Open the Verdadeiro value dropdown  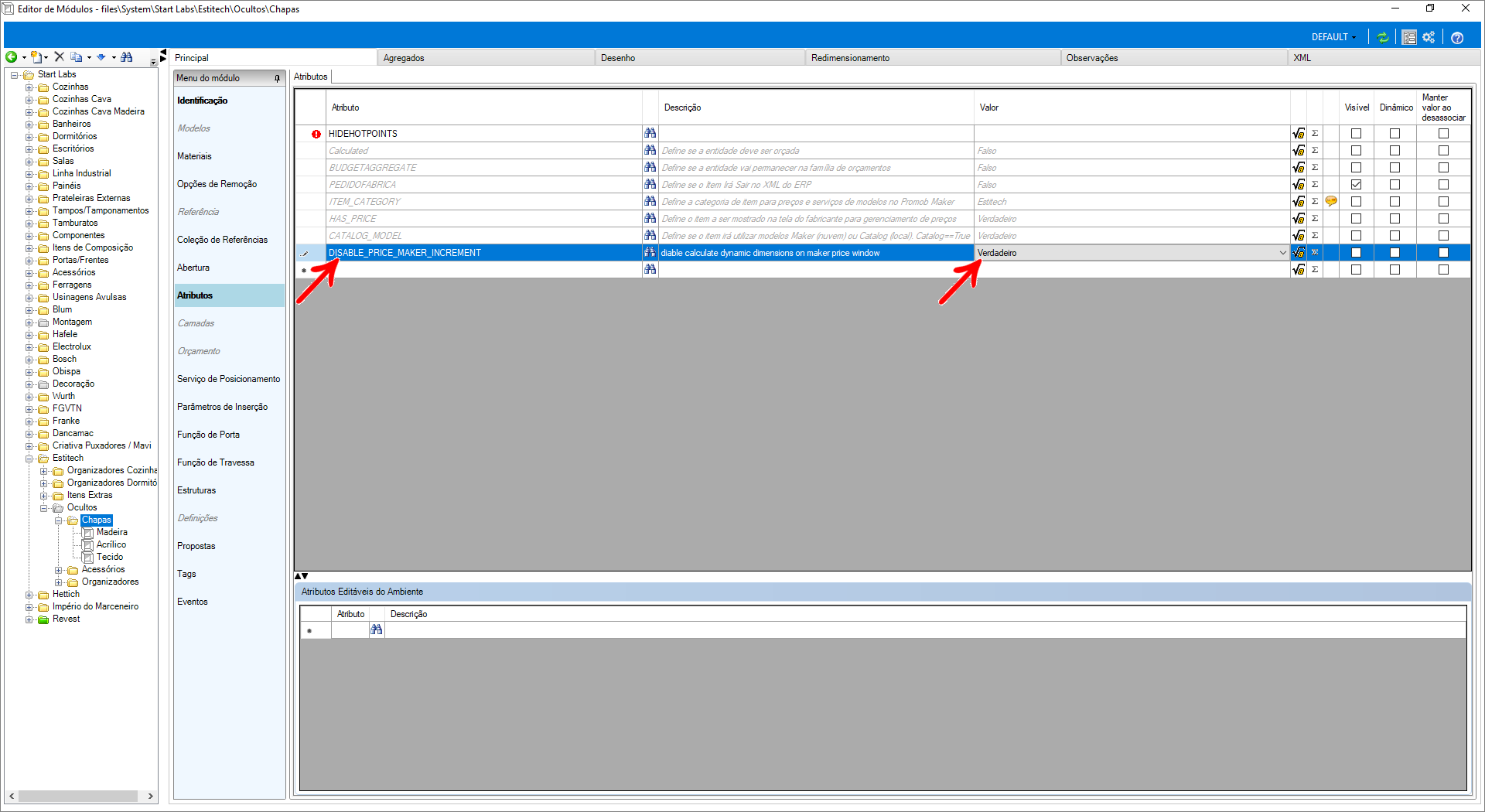1282,253
